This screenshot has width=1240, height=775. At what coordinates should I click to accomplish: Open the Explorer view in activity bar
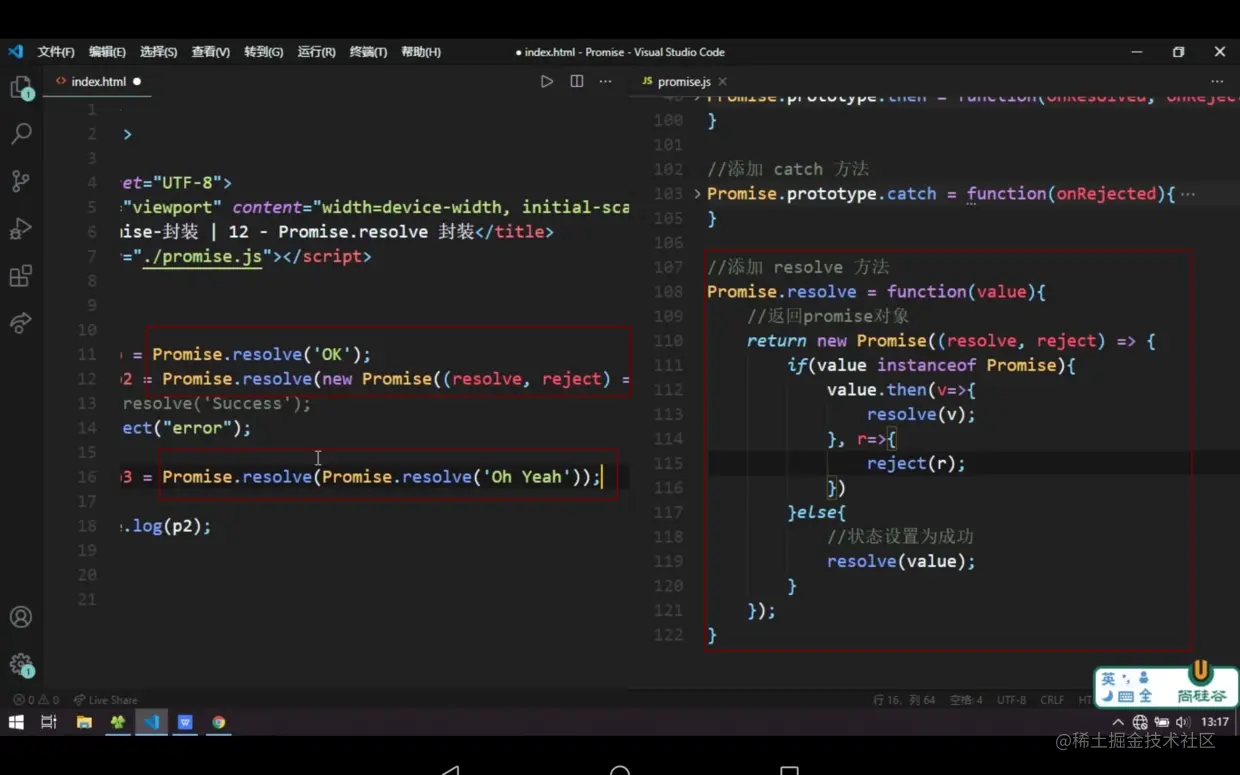[x=21, y=88]
